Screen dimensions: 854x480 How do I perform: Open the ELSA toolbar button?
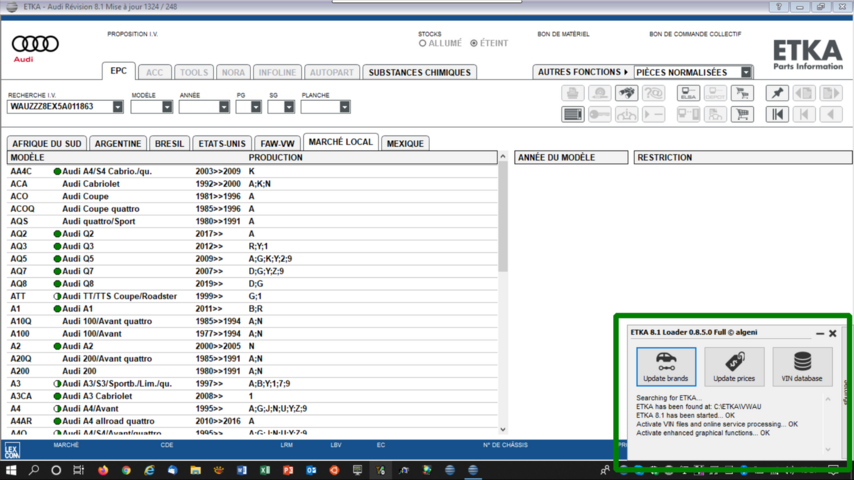(688, 93)
